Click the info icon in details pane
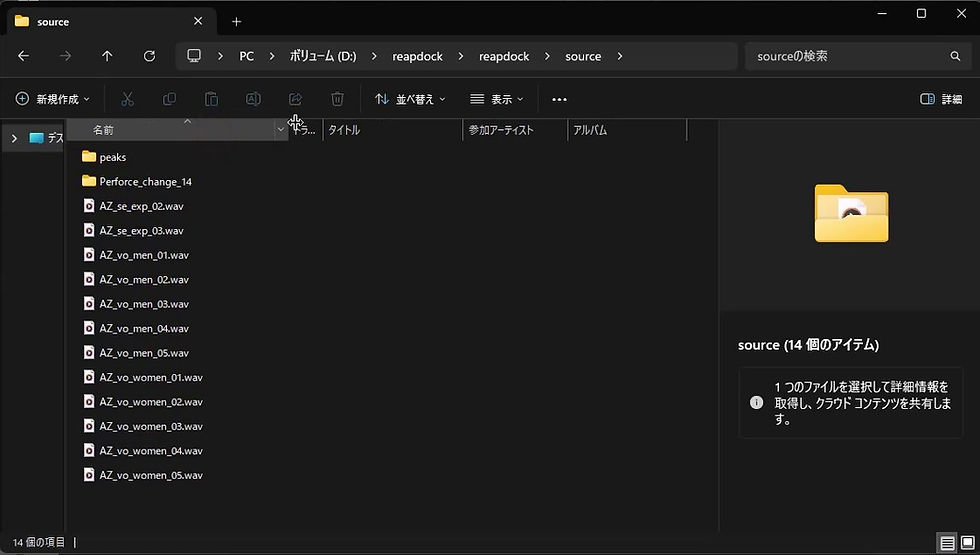The image size is (980, 555). (756, 402)
